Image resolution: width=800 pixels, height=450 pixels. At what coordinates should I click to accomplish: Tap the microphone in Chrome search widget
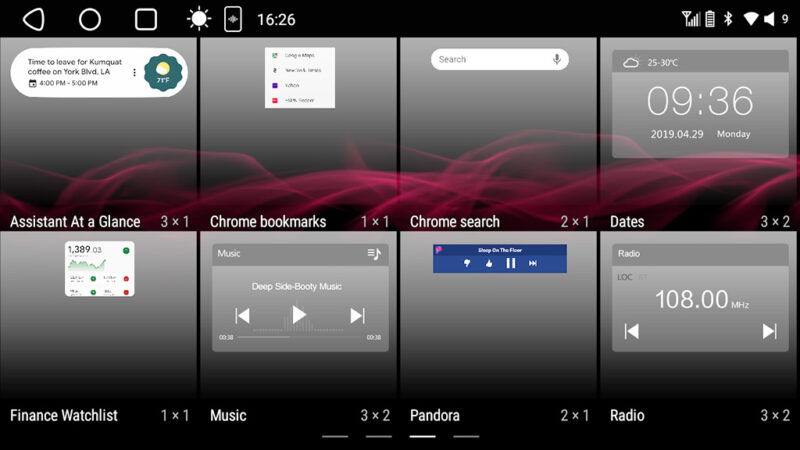556,60
